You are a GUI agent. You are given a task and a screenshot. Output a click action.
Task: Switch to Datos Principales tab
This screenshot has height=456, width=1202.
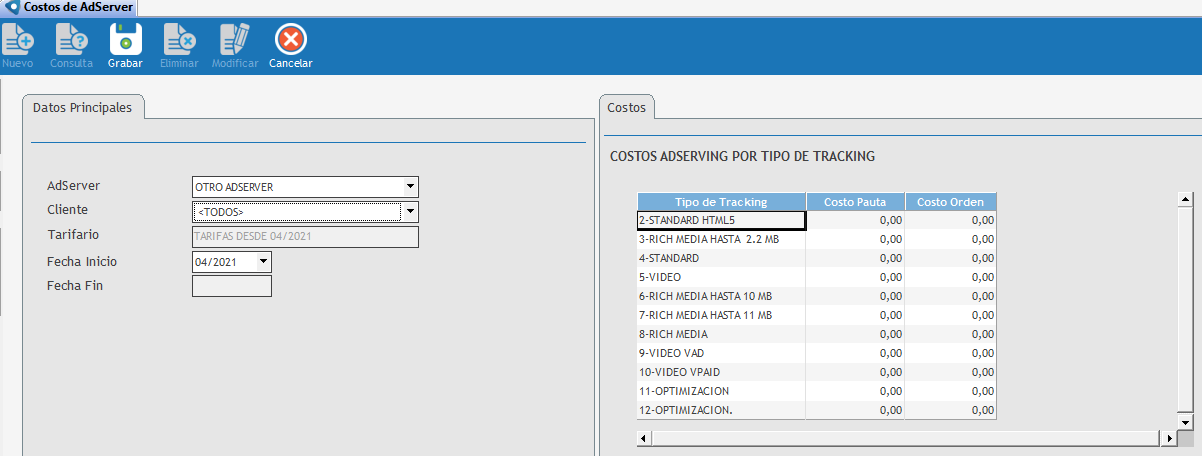pos(82,107)
